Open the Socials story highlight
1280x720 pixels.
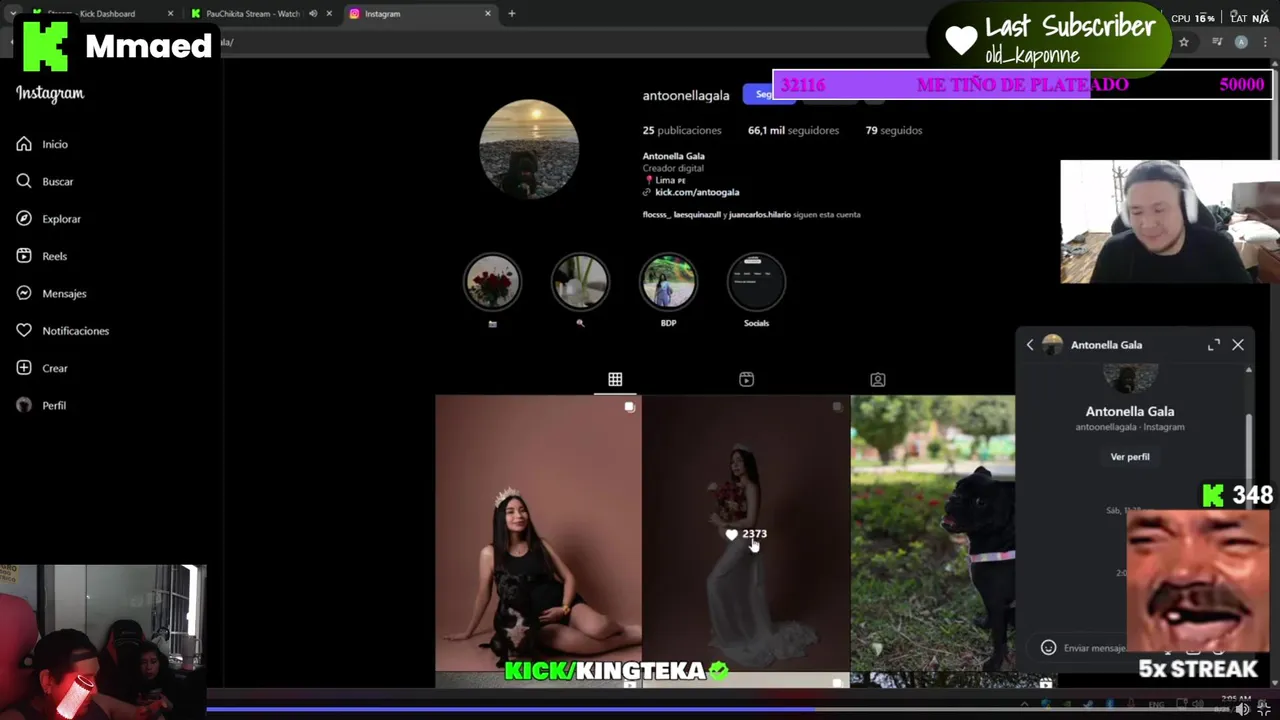[x=756, y=282]
